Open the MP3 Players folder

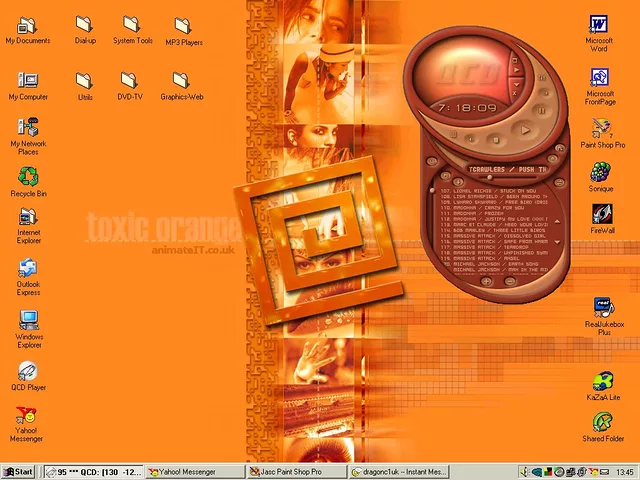pyautogui.click(x=184, y=31)
